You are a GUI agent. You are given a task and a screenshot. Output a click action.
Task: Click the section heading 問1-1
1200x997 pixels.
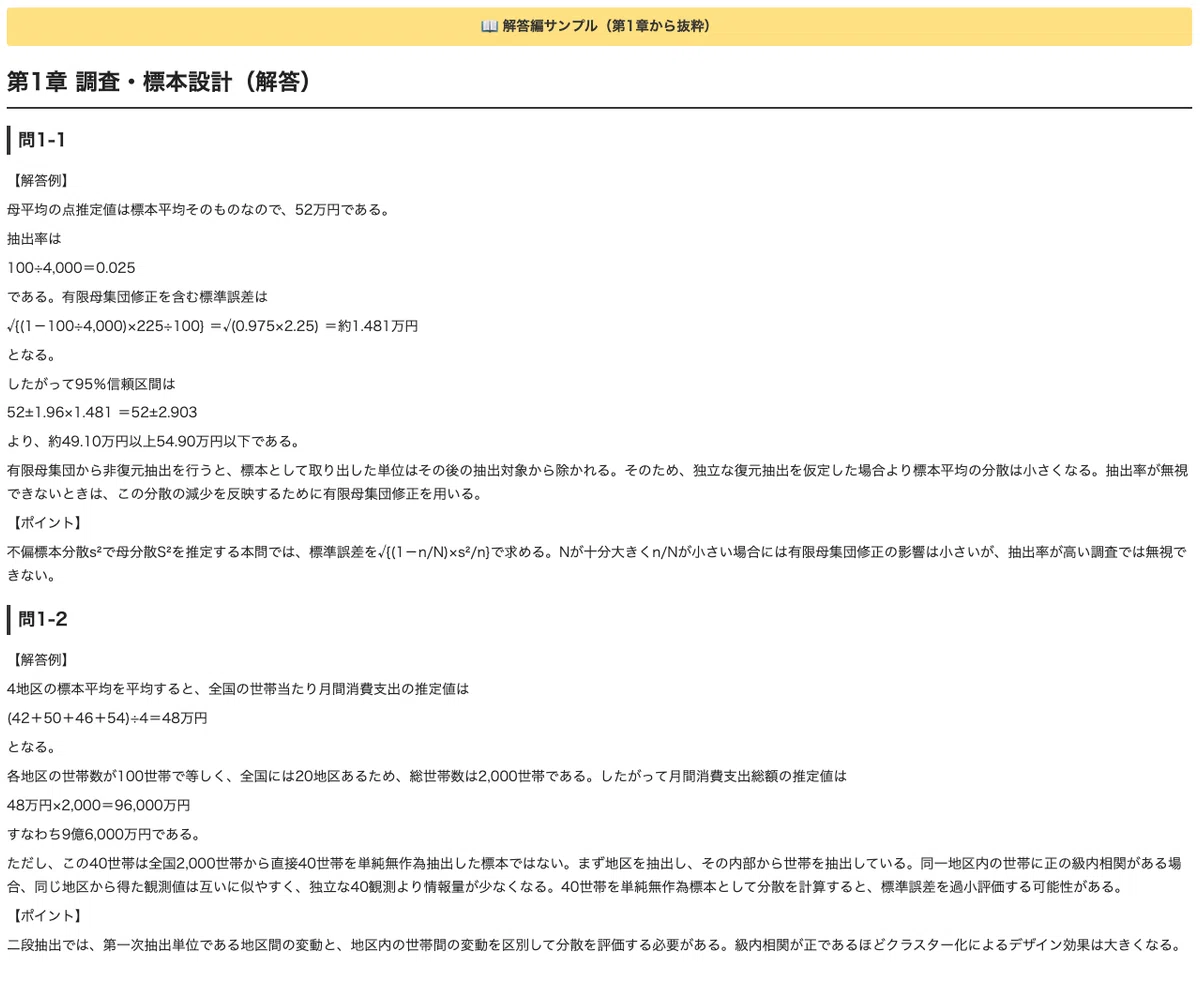[x=42, y=140]
